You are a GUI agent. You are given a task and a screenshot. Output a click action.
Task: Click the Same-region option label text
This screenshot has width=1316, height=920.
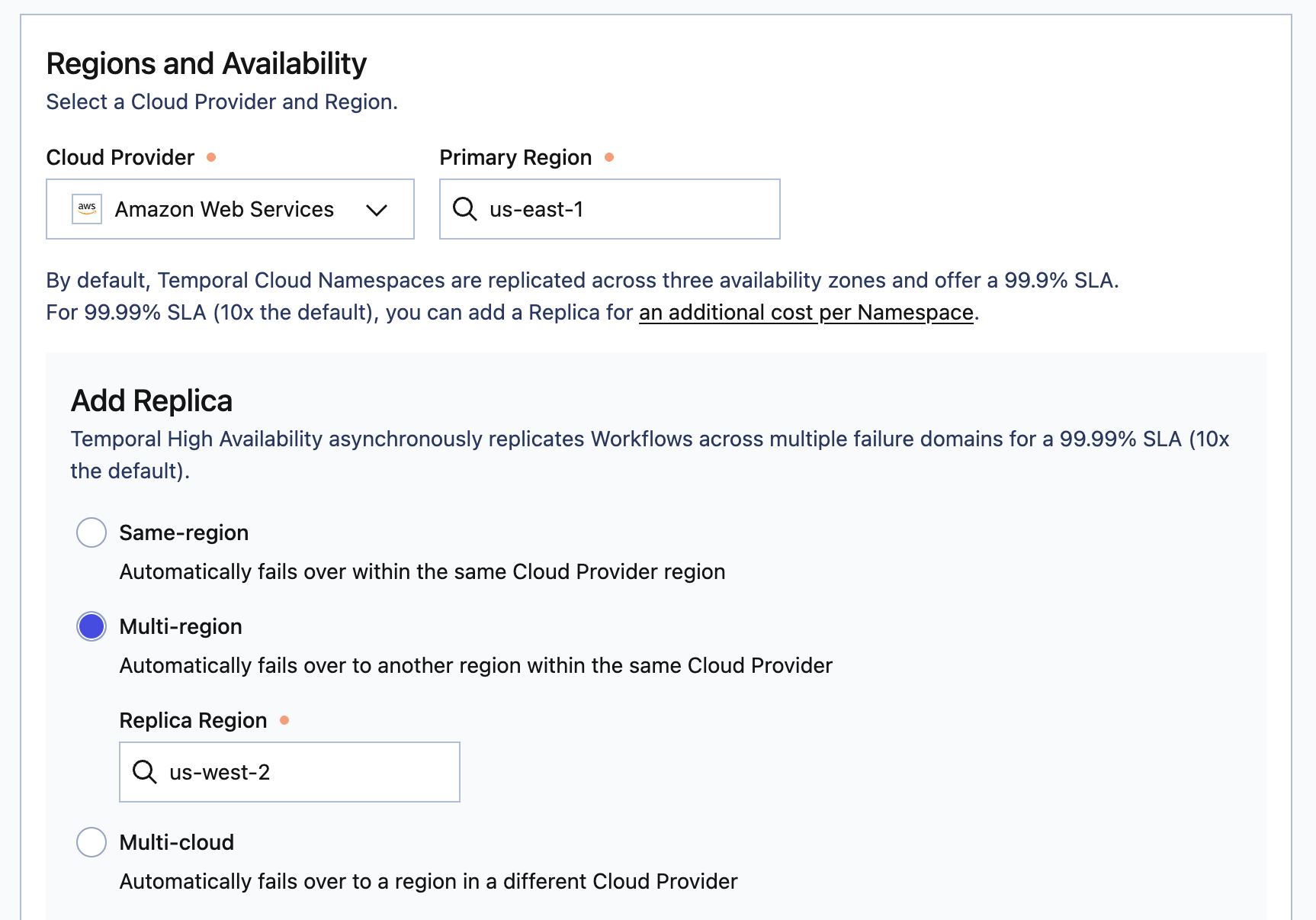coord(183,532)
